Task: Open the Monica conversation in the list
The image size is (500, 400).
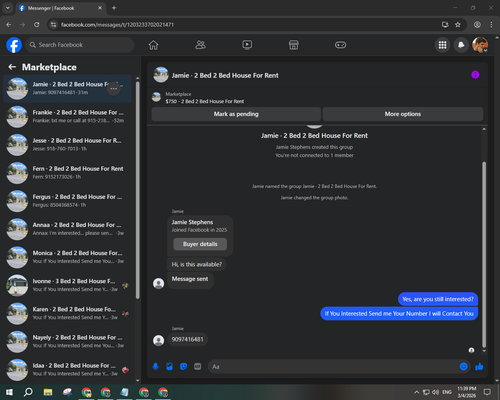Action: (68, 257)
